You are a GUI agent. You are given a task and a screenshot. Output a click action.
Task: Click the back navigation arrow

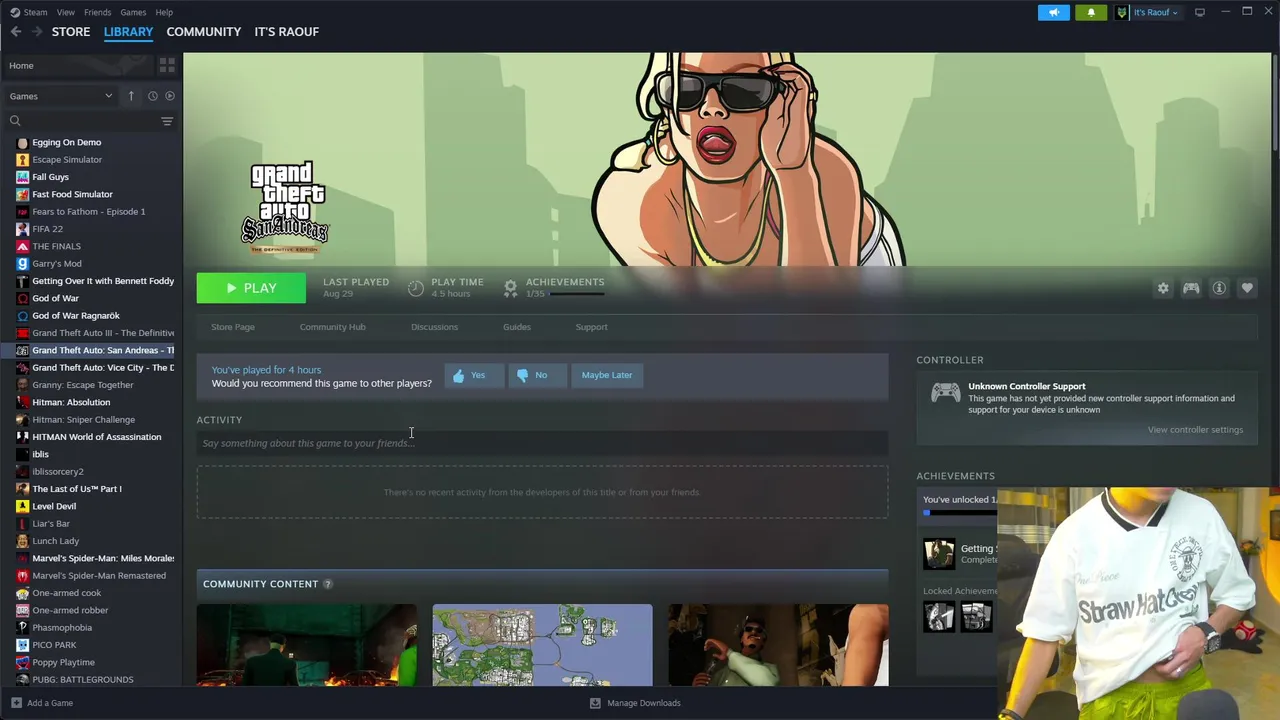(16, 32)
